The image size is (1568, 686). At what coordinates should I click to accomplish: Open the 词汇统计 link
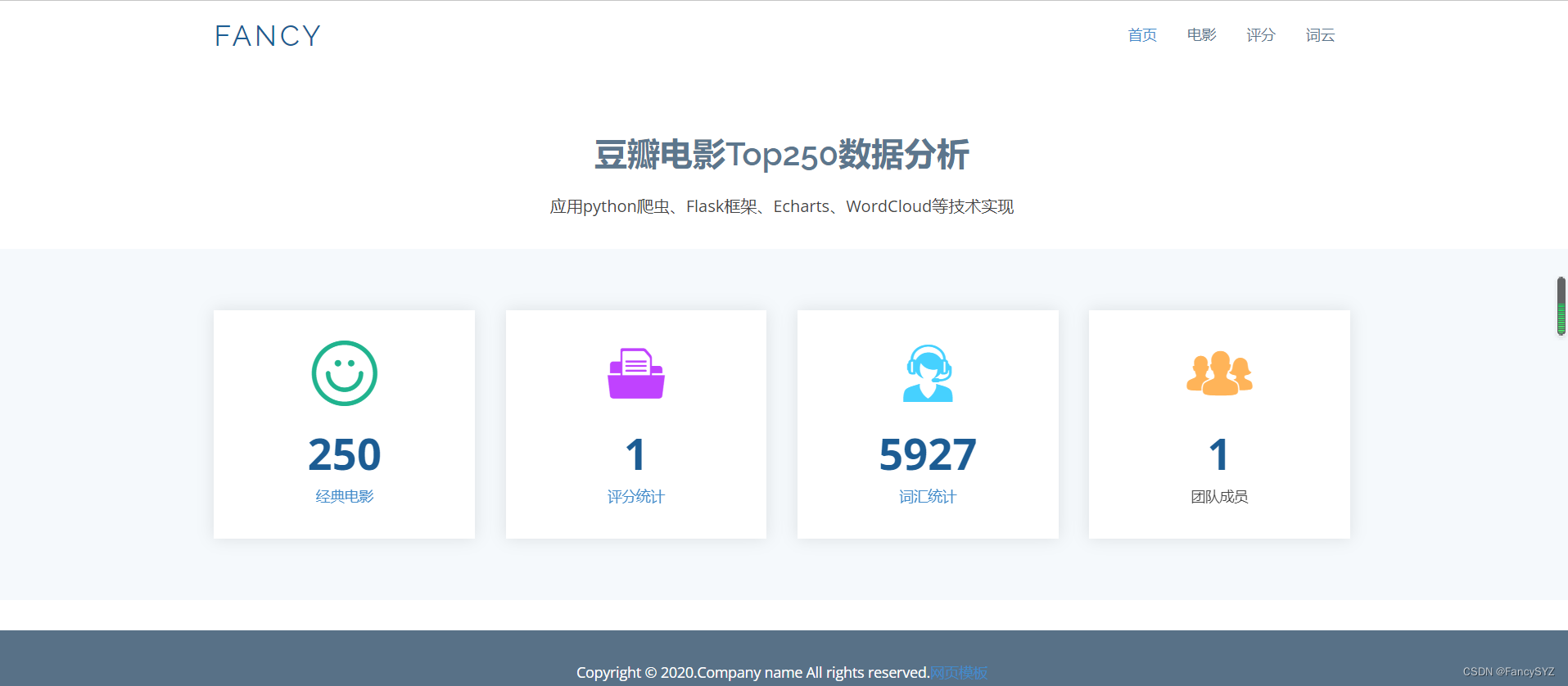[x=928, y=496]
